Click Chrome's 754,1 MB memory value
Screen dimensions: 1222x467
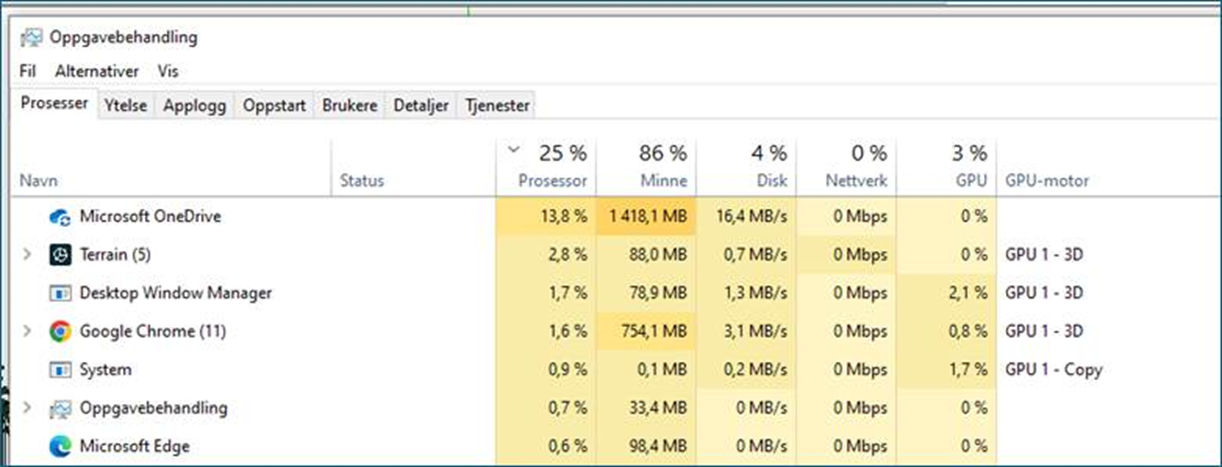pyautogui.click(x=655, y=331)
